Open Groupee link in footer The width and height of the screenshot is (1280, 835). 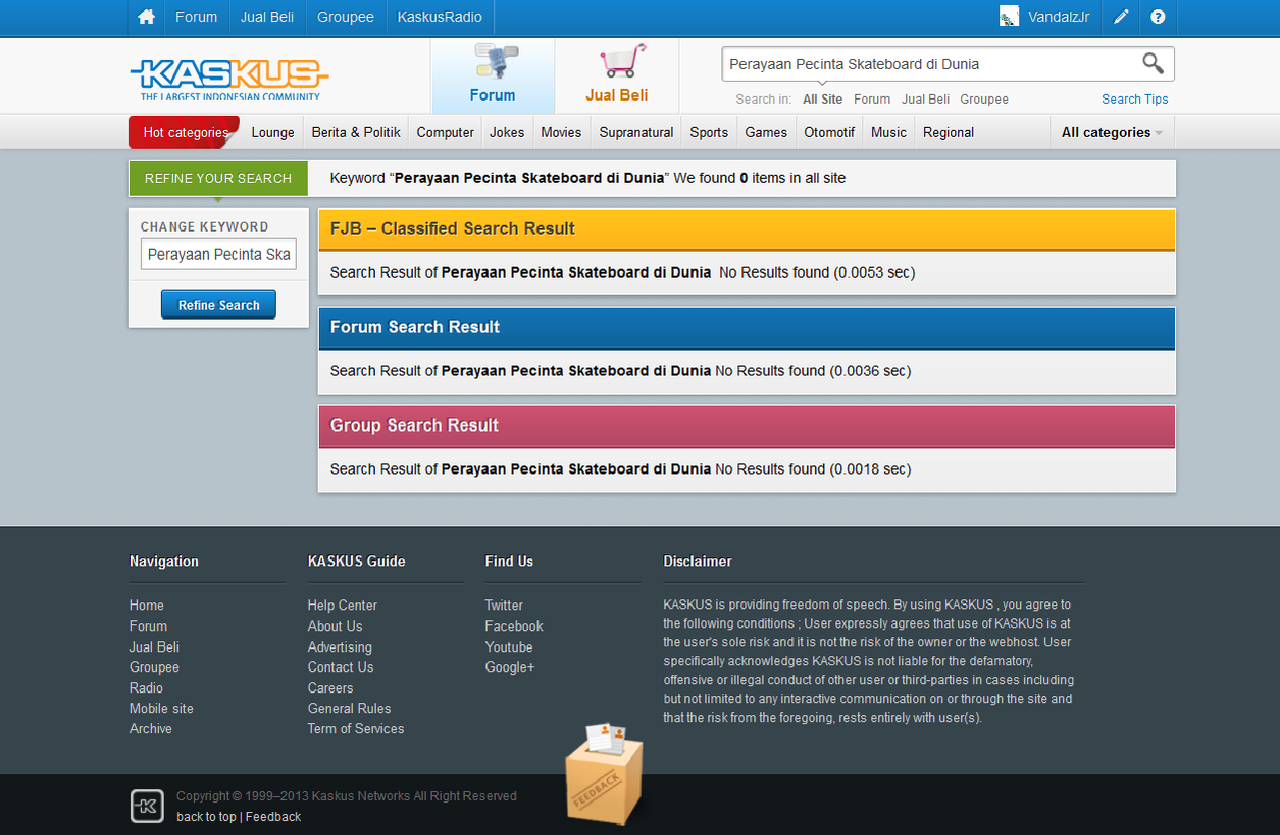(154, 667)
